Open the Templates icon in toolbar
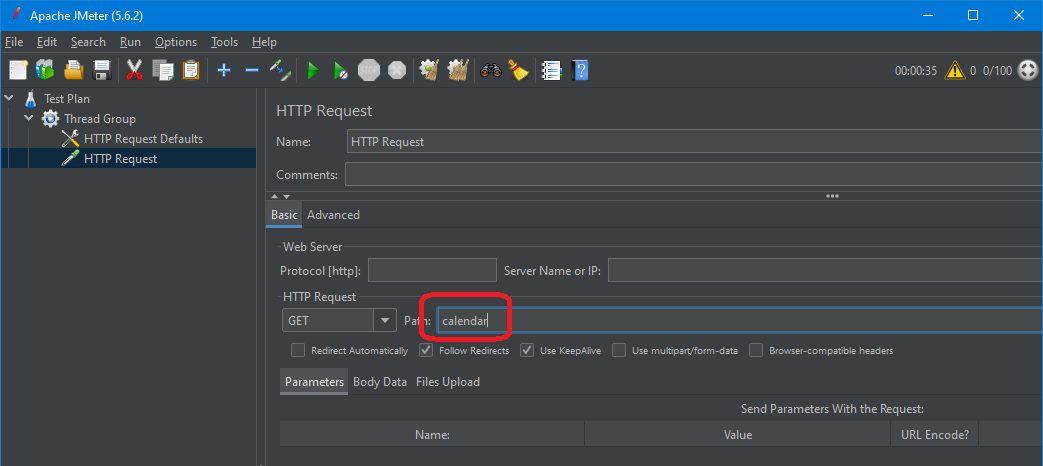The width and height of the screenshot is (1043, 466). 45,70
